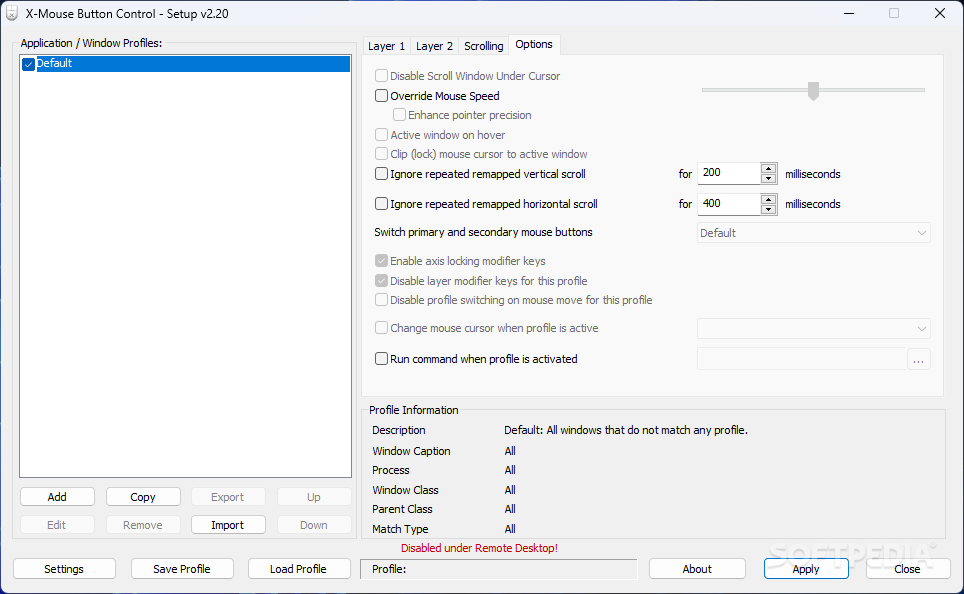
Task: Click the Profile: path field
Action: coord(499,569)
